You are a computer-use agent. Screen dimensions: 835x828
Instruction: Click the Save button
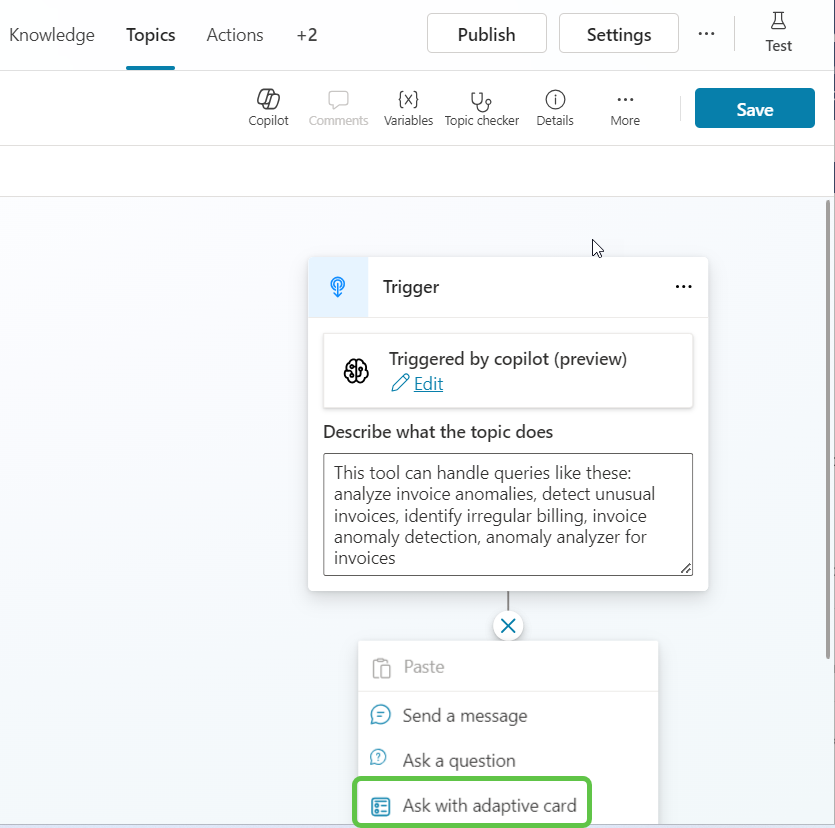pyautogui.click(x=754, y=109)
